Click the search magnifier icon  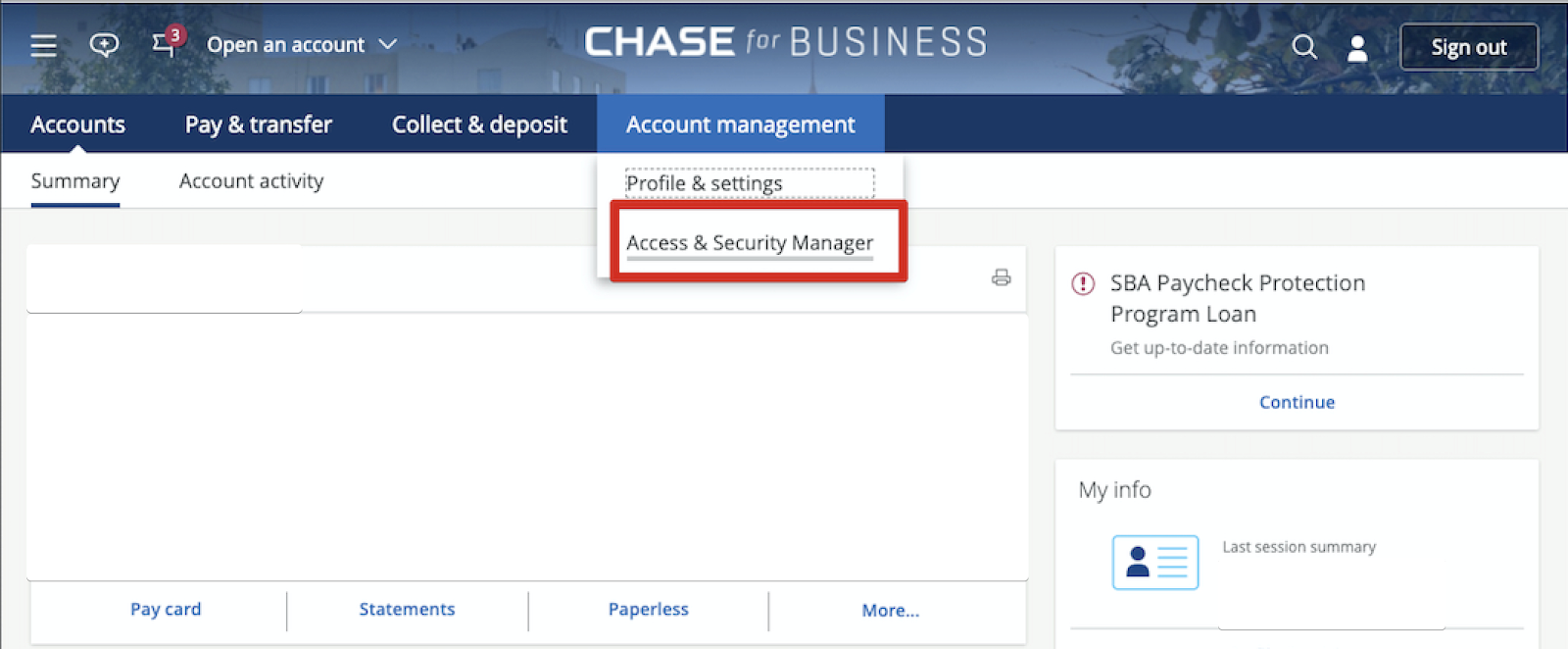[x=1304, y=47]
